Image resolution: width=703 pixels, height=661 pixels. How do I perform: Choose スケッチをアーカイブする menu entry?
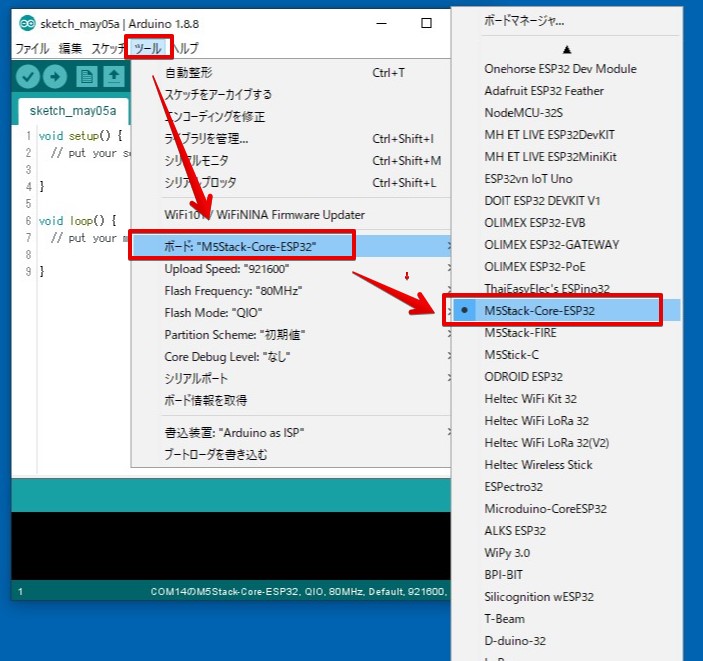point(291,95)
